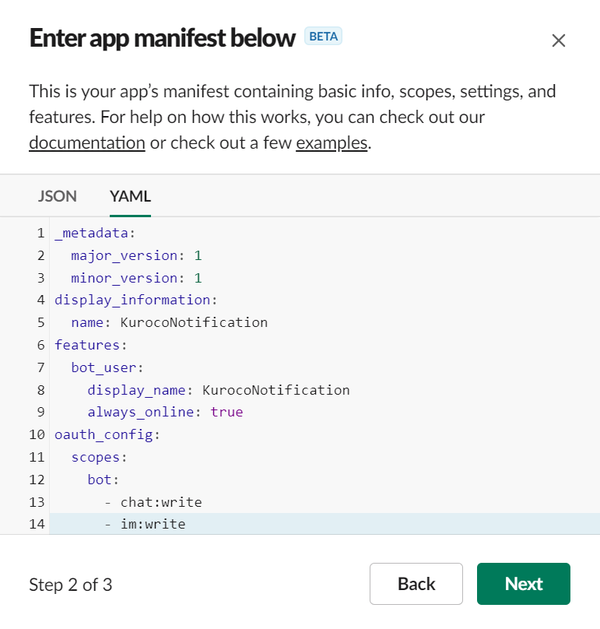This screenshot has height=629, width=600.
Task: Click the bot: line
Action: coord(103,480)
